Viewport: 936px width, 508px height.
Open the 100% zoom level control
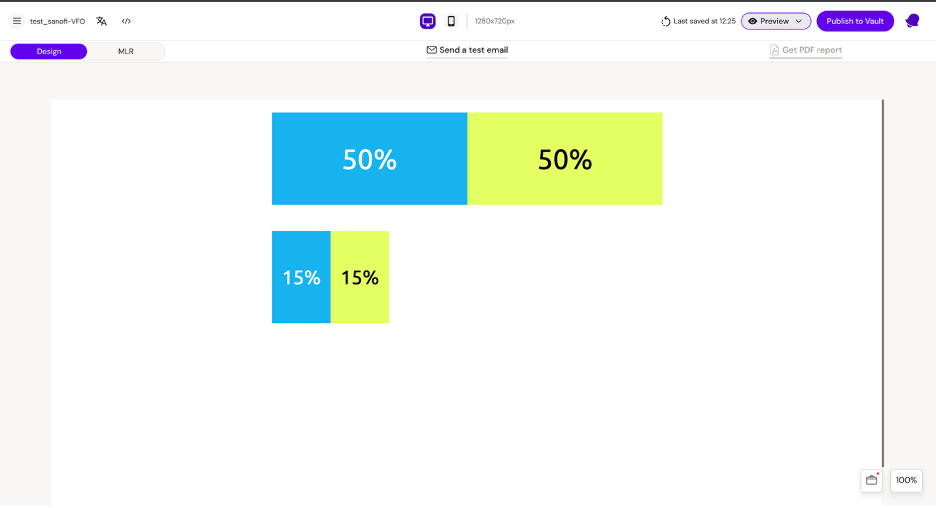tap(906, 480)
